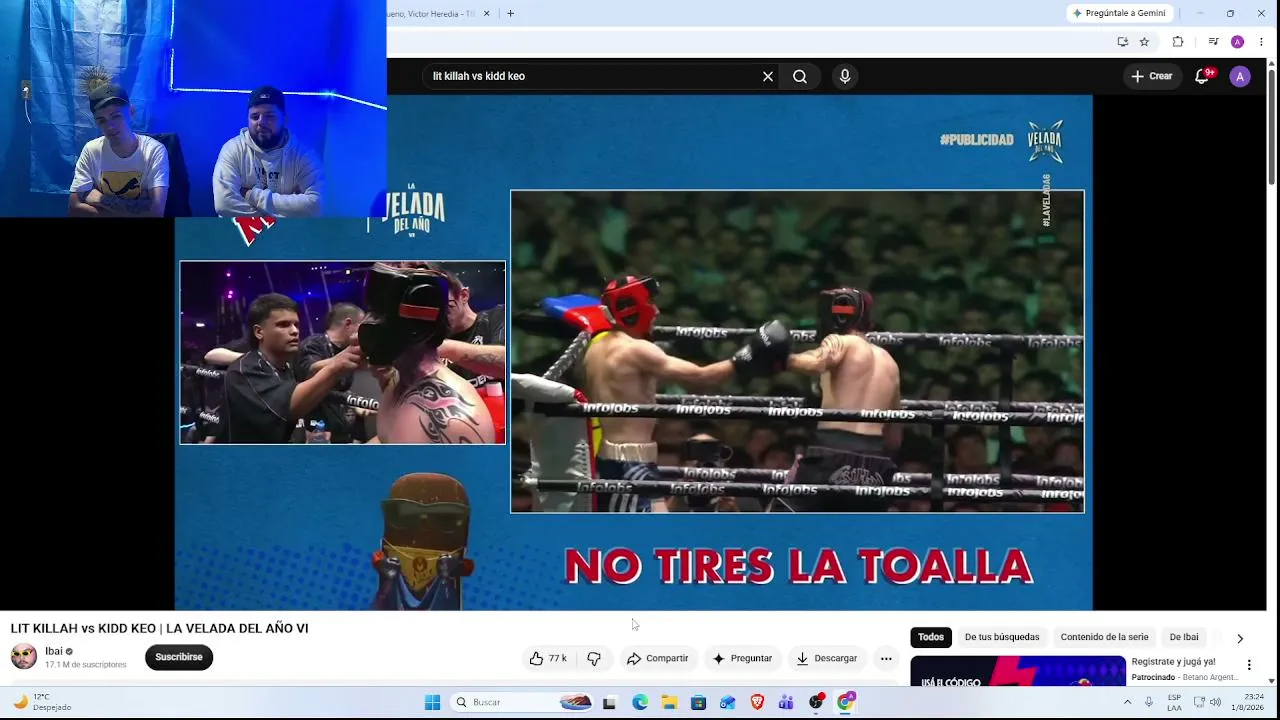The image size is (1280, 720).
Task: Open the YouTube account avatar menu
Action: click(1240, 76)
